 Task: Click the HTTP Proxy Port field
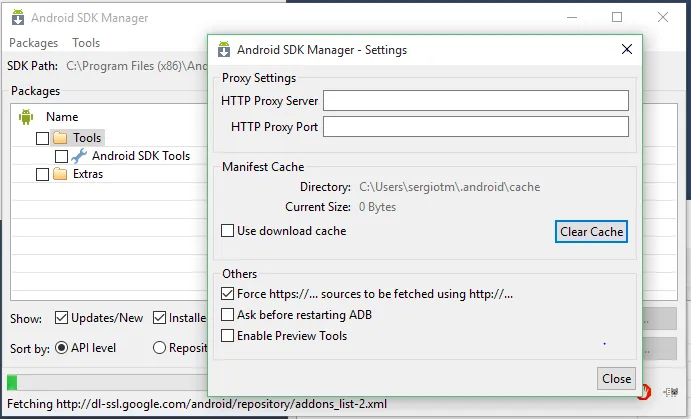pyautogui.click(x=476, y=127)
